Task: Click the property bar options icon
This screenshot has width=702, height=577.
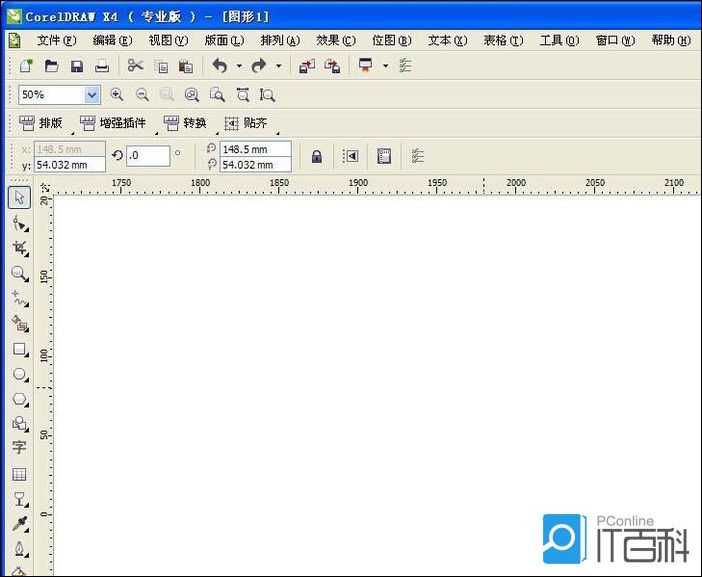Action: pyautogui.click(x=417, y=156)
